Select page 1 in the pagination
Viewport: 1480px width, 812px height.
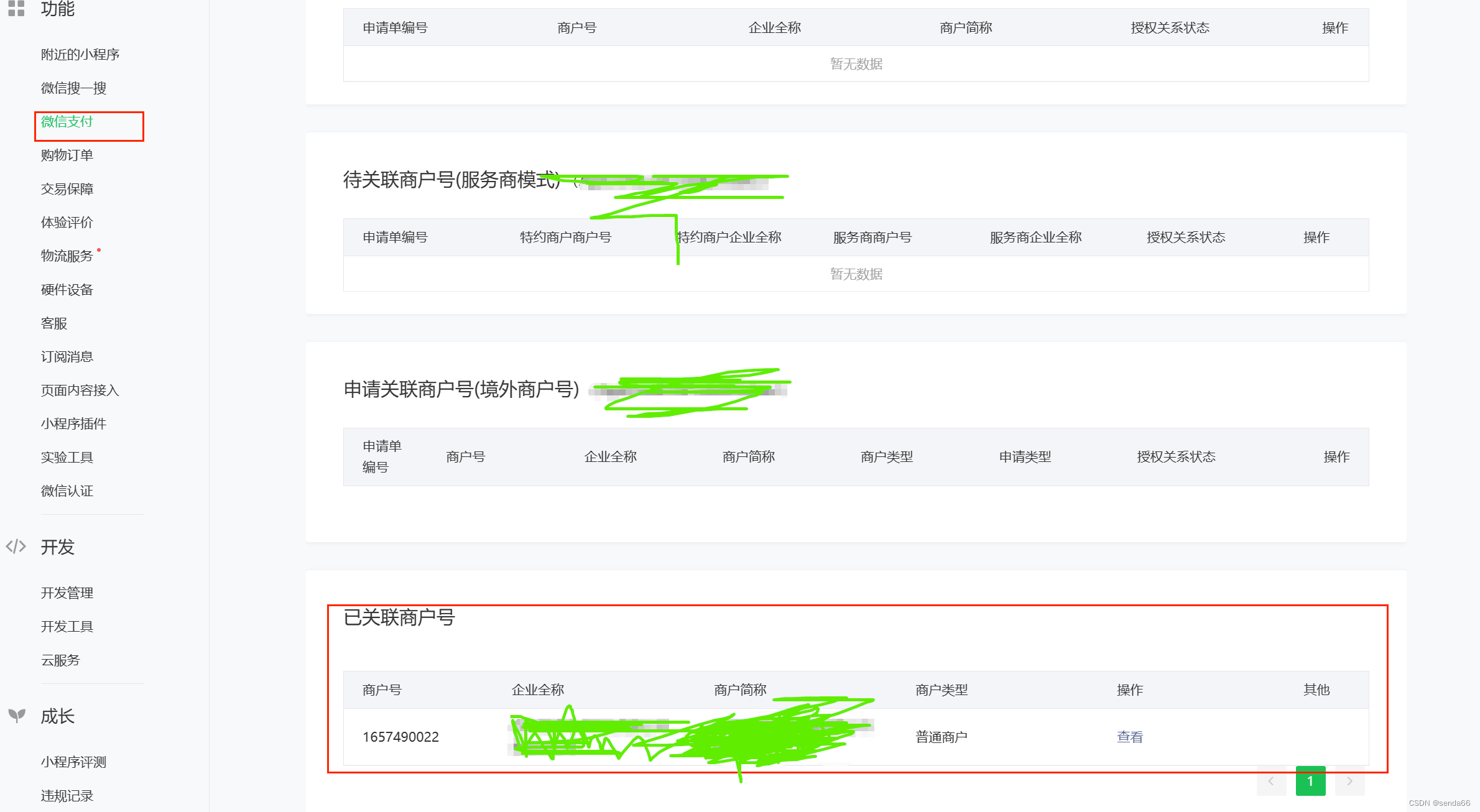point(1311,782)
